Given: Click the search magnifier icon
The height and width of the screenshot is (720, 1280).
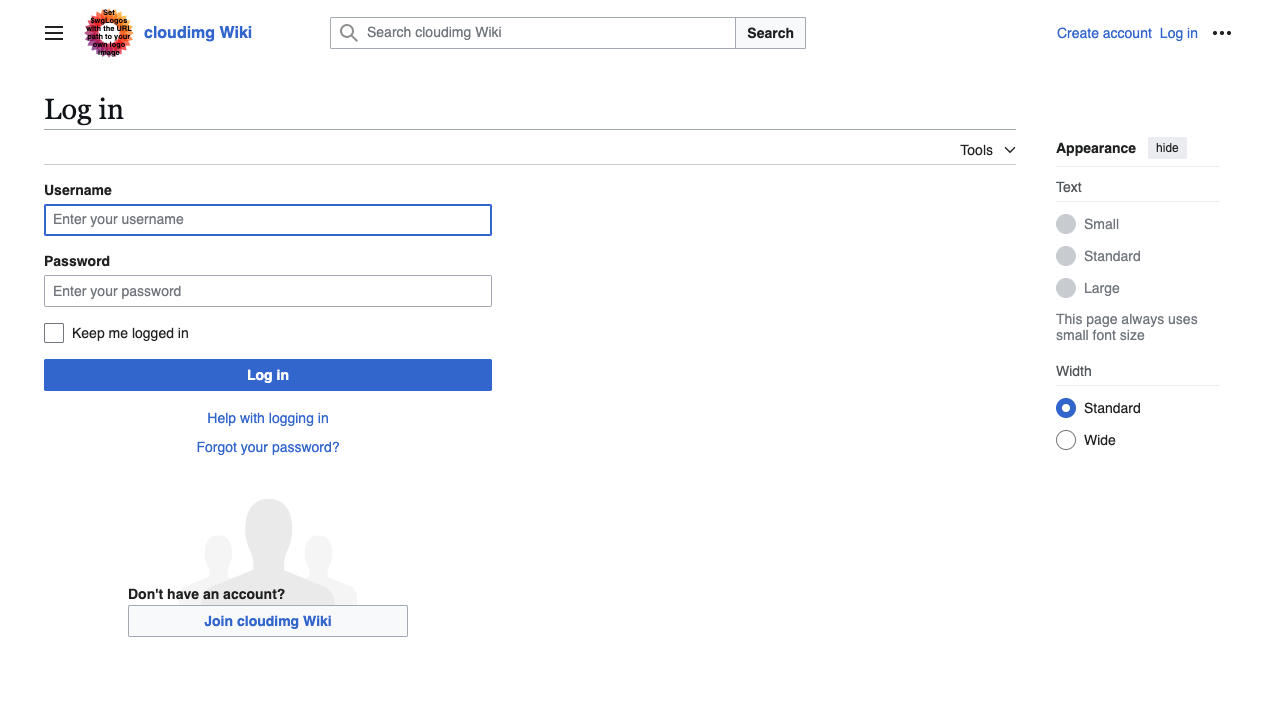Looking at the screenshot, I should 348,33.
